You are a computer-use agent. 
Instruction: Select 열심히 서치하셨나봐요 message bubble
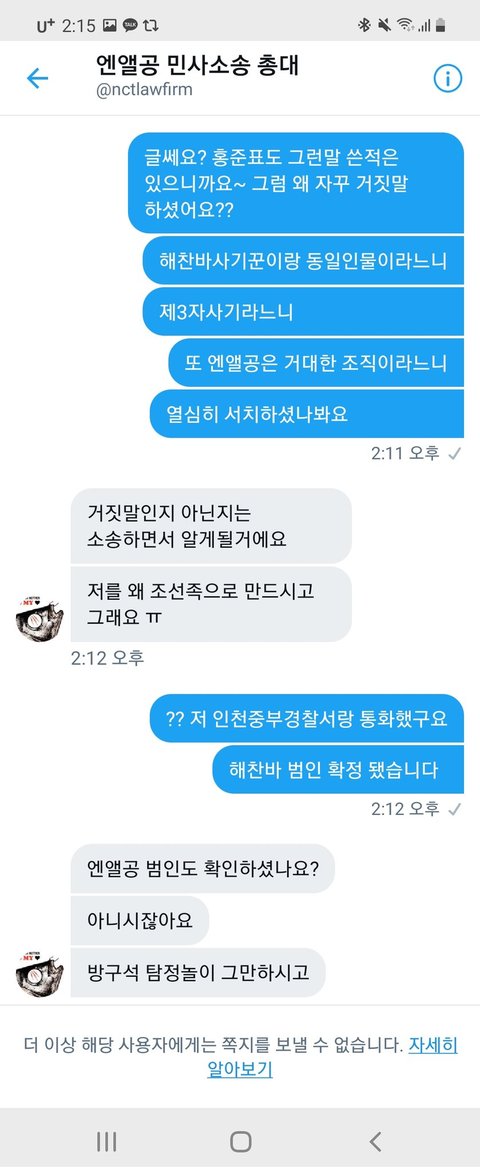(307, 413)
